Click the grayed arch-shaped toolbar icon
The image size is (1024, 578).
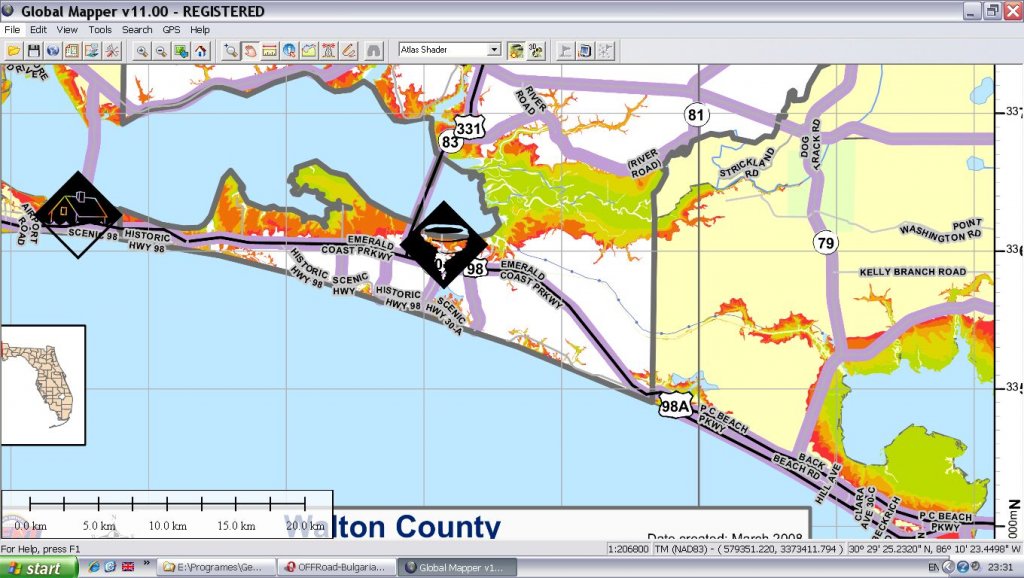click(373, 50)
